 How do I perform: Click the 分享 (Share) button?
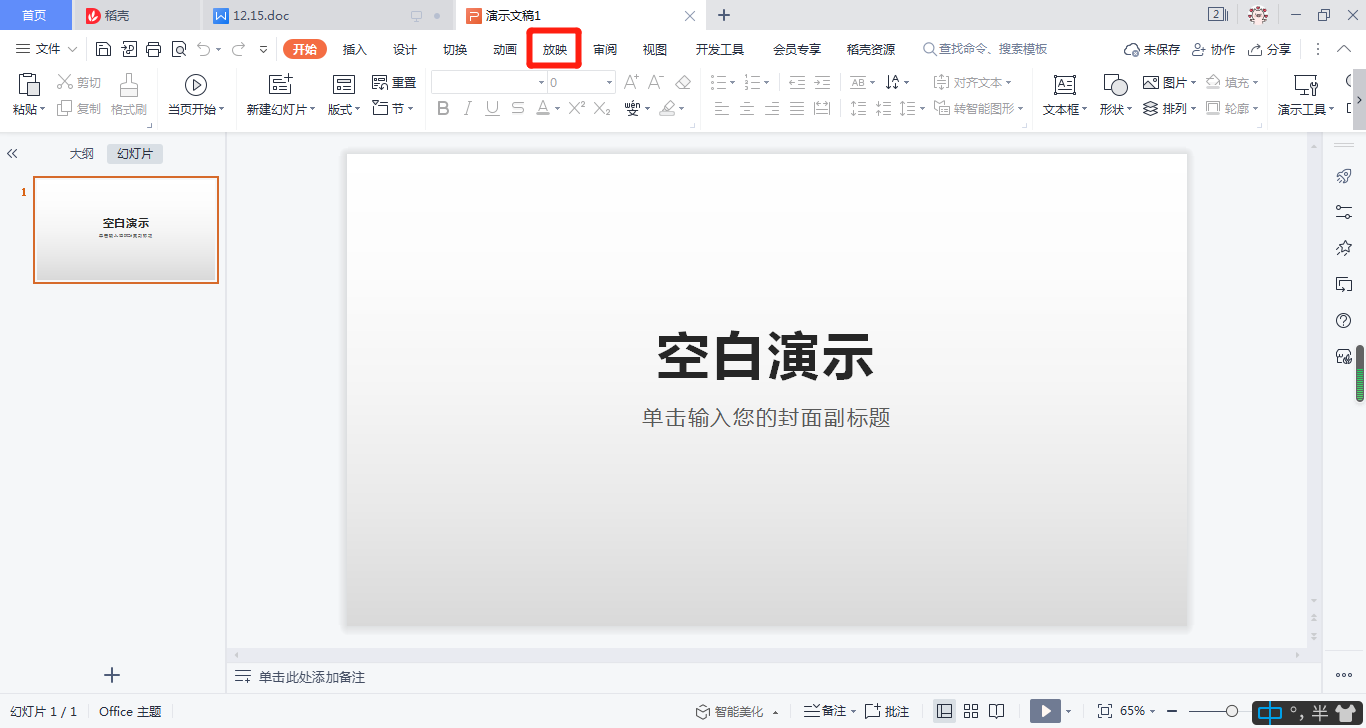(x=1270, y=49)
